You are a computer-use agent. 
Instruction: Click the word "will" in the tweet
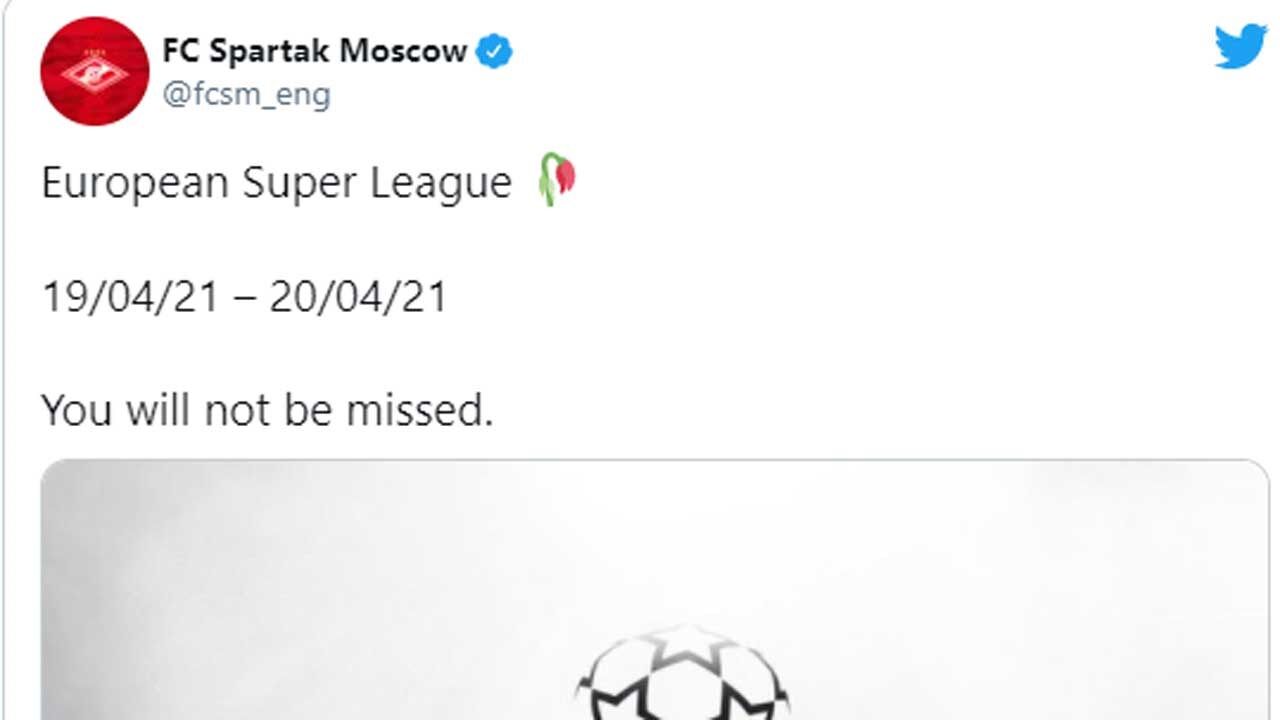coord(159,410)
